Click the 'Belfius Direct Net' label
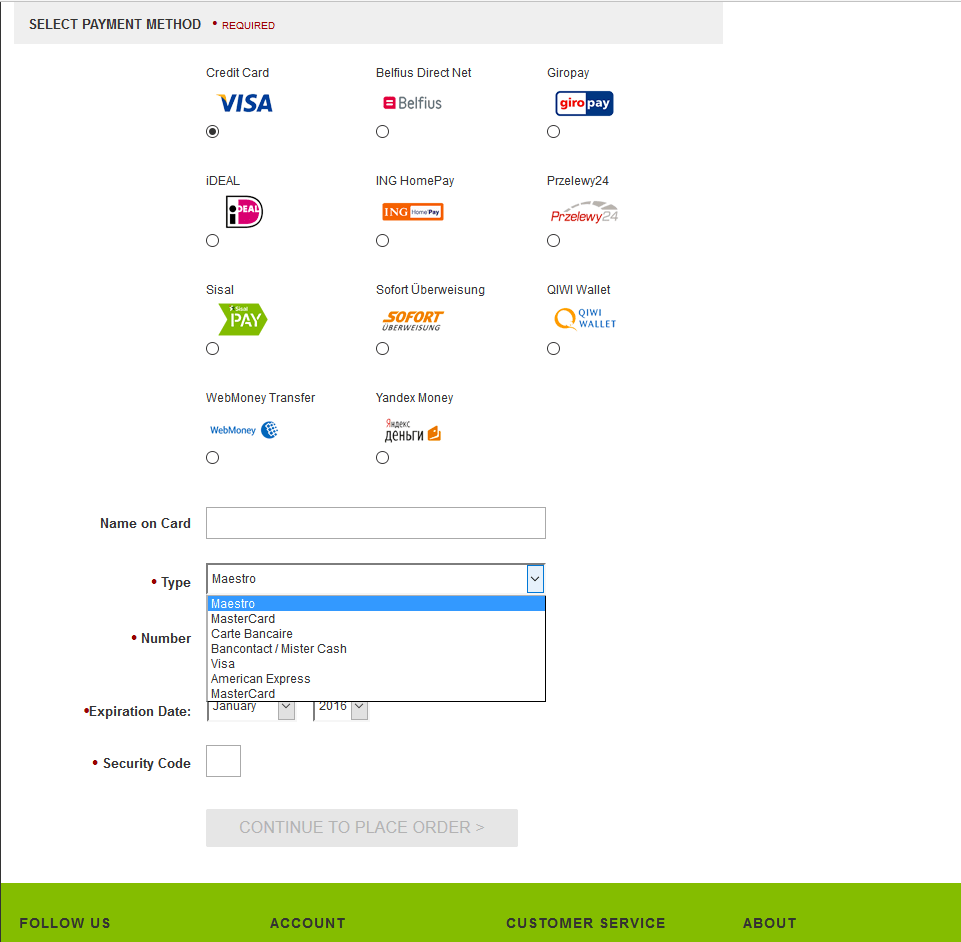 pos(424,73)
